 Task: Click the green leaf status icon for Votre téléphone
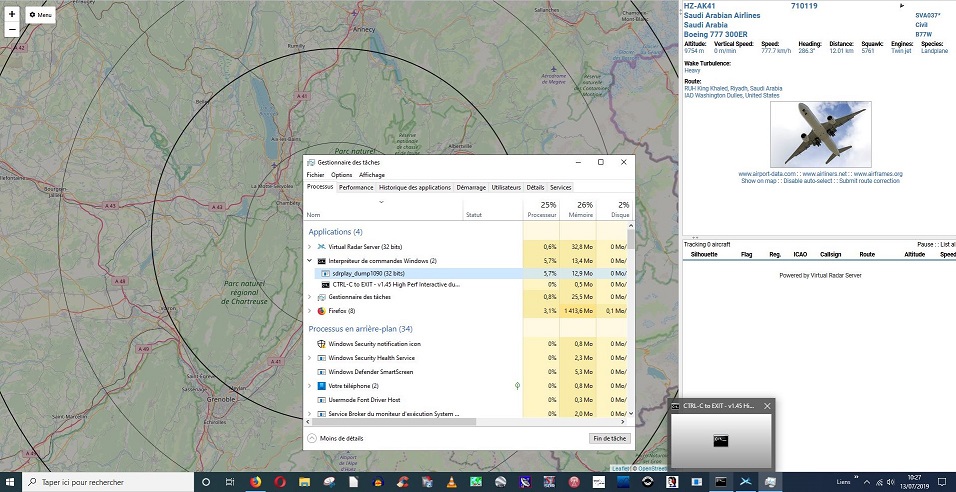[x=517, y=386]
